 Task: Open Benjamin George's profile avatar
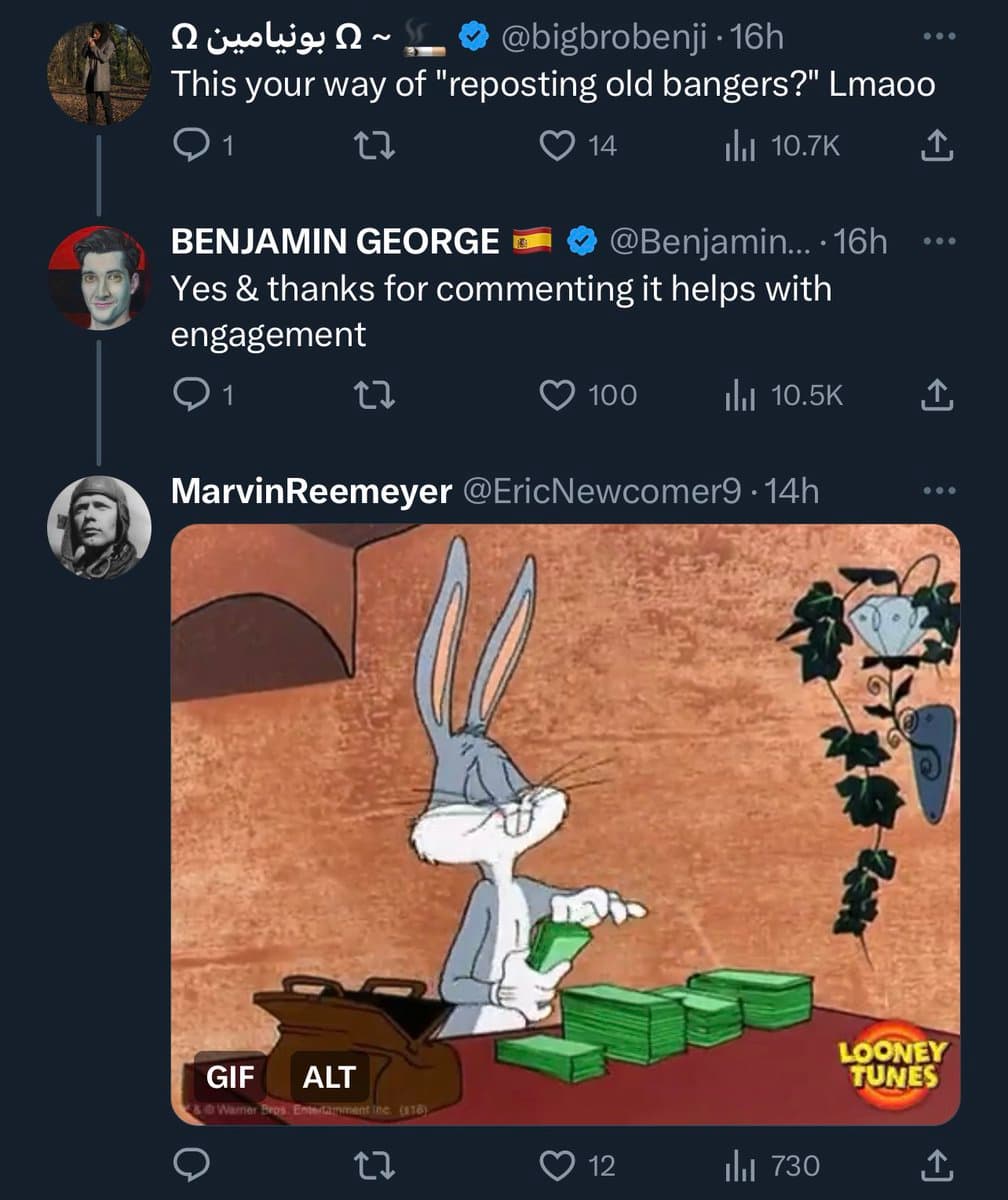98,277
